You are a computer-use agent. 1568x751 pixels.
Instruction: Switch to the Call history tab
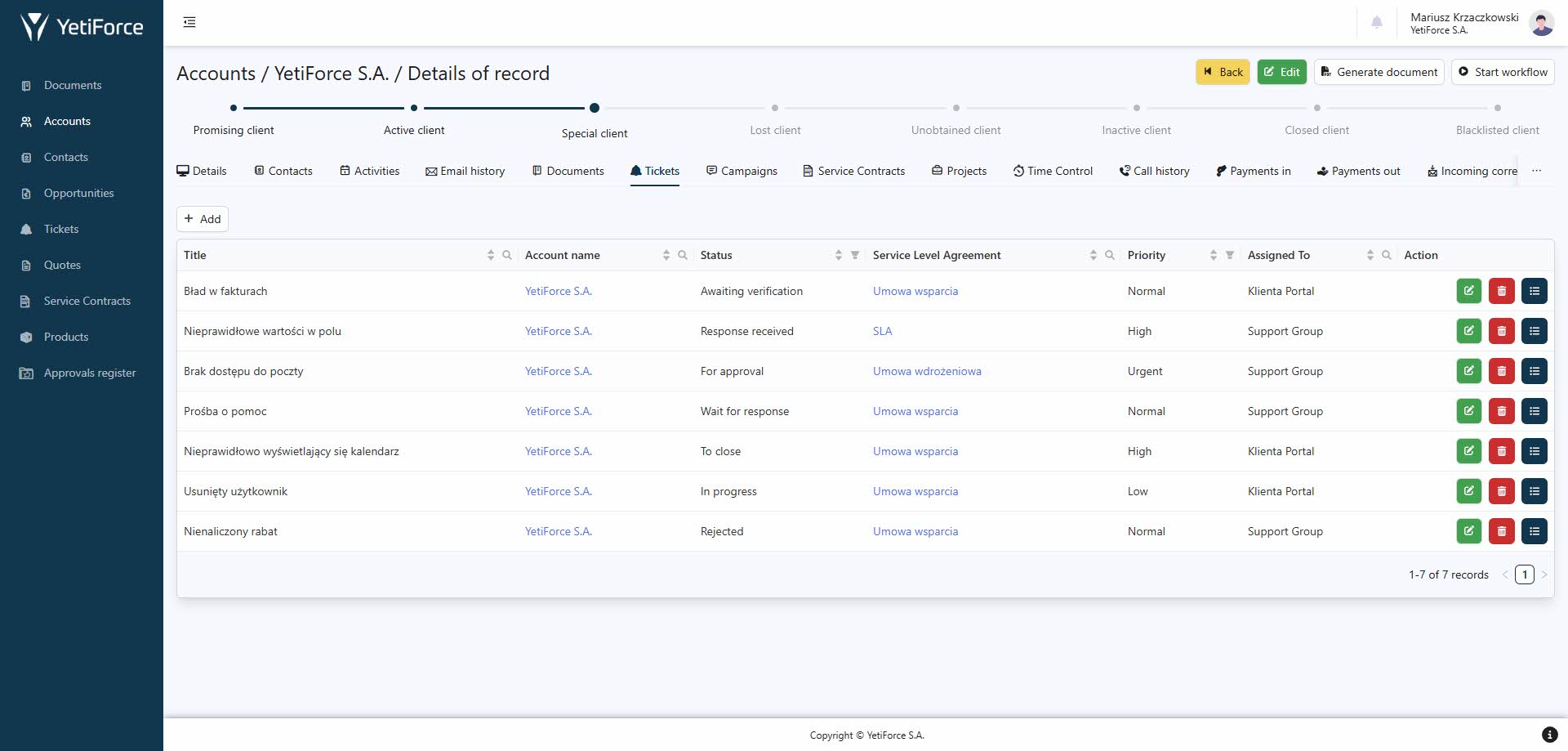tap(1155, 171)
